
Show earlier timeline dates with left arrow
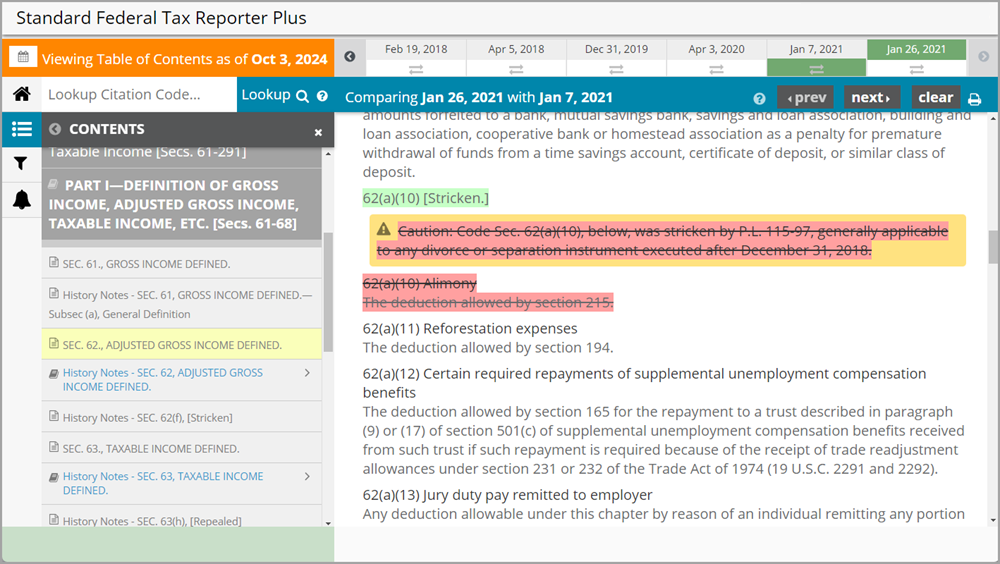point(350,57)
